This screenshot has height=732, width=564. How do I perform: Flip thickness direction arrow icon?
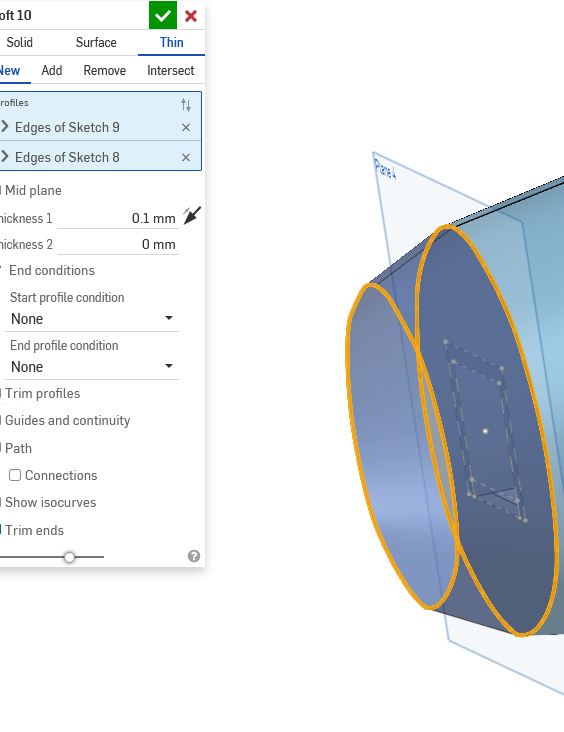coord(192,215)
